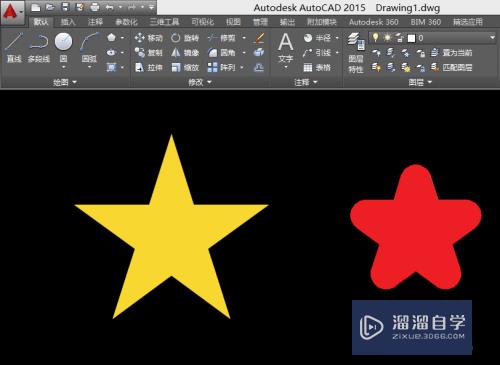This screenshot has width=500, height=365.
Task: Open the Radius (半径) dimension dropdown arrow
Action: tap(337, 38)
